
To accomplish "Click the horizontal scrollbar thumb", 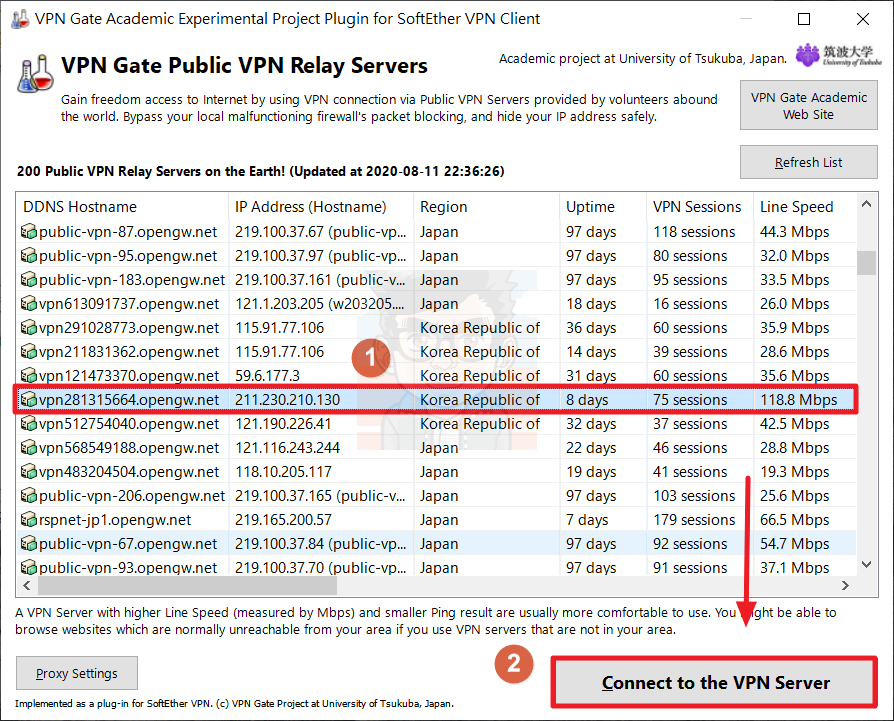I will click(187, 585).
